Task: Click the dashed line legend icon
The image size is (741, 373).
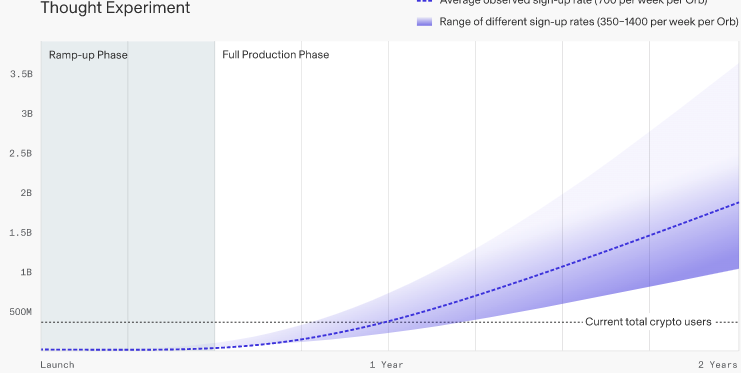Action: [424, 2]
